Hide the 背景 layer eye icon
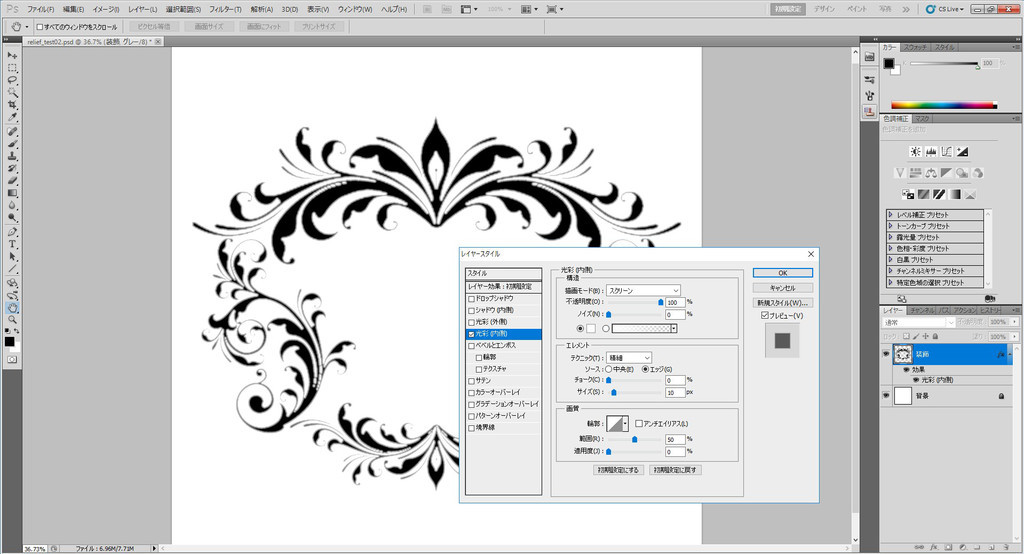Image resolution: width=1024 pixels, height=554 pixels. (886, 396)
